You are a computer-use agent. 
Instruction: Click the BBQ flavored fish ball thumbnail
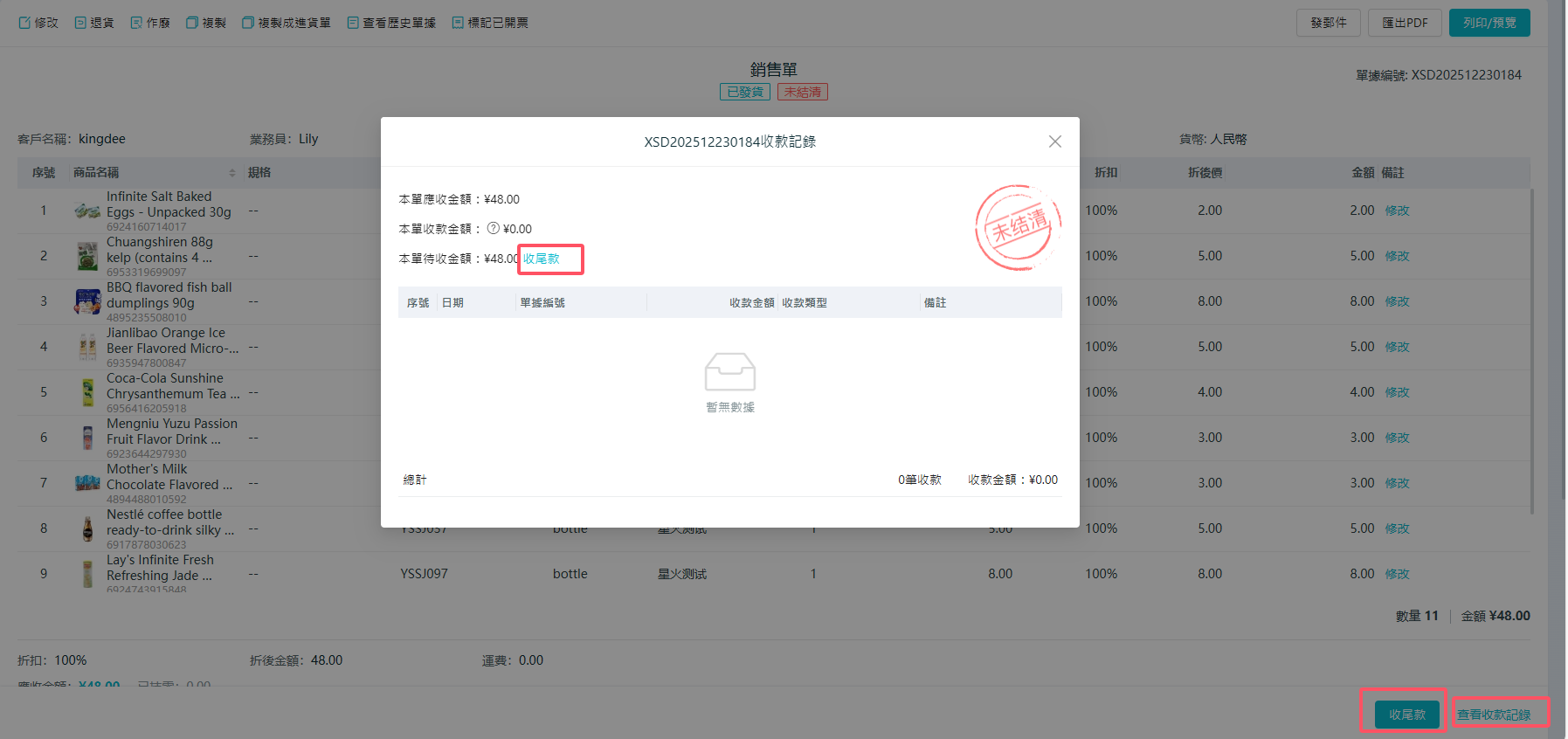(87, 301)
